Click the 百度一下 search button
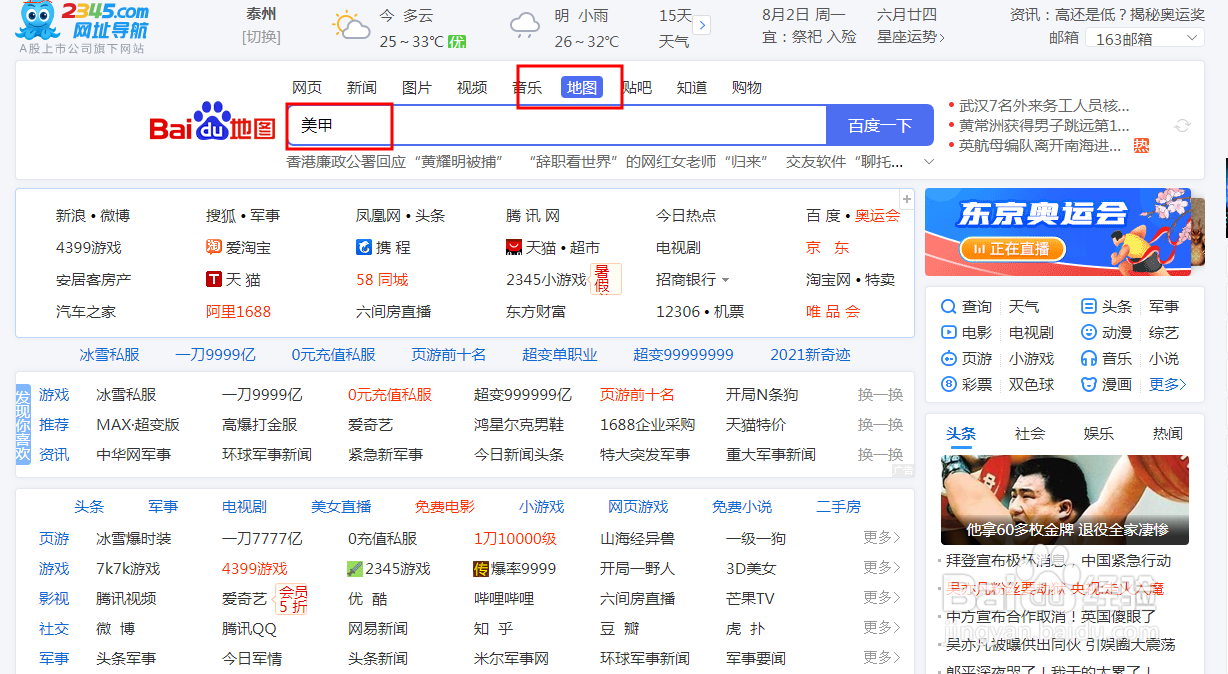 click(x=880, y=125)
